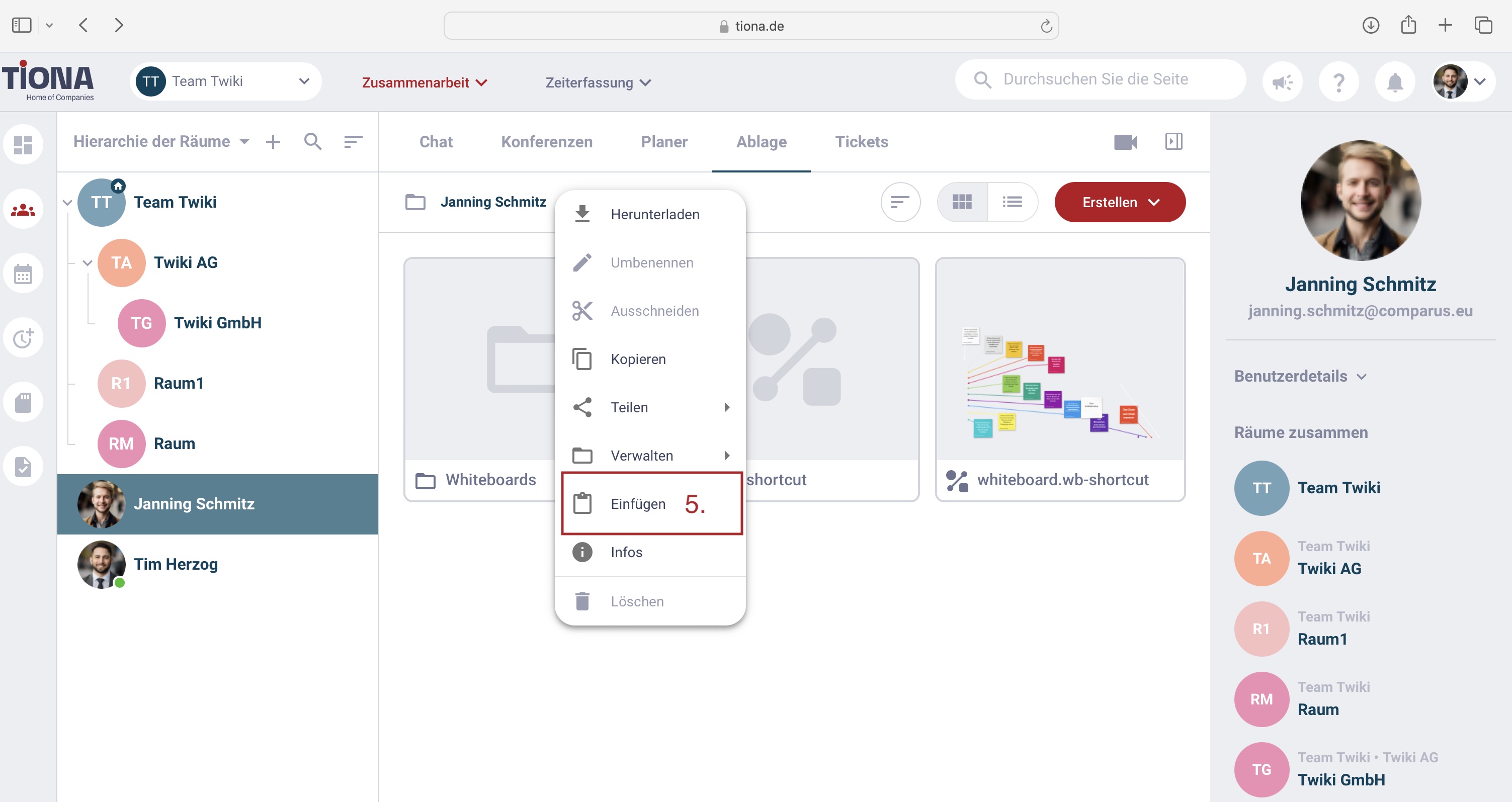1512x802 pixels.
Task: Switch to the Chat tab
Action: click(x=436, y=142)
